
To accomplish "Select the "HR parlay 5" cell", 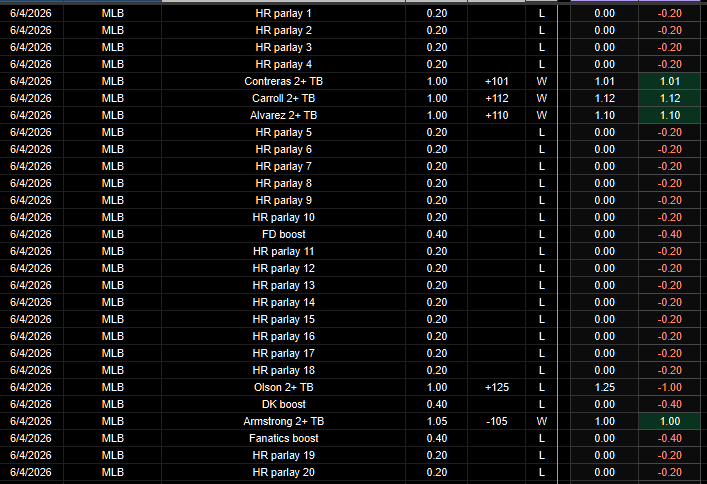I will pyautogui.click(x=283, y=132).
